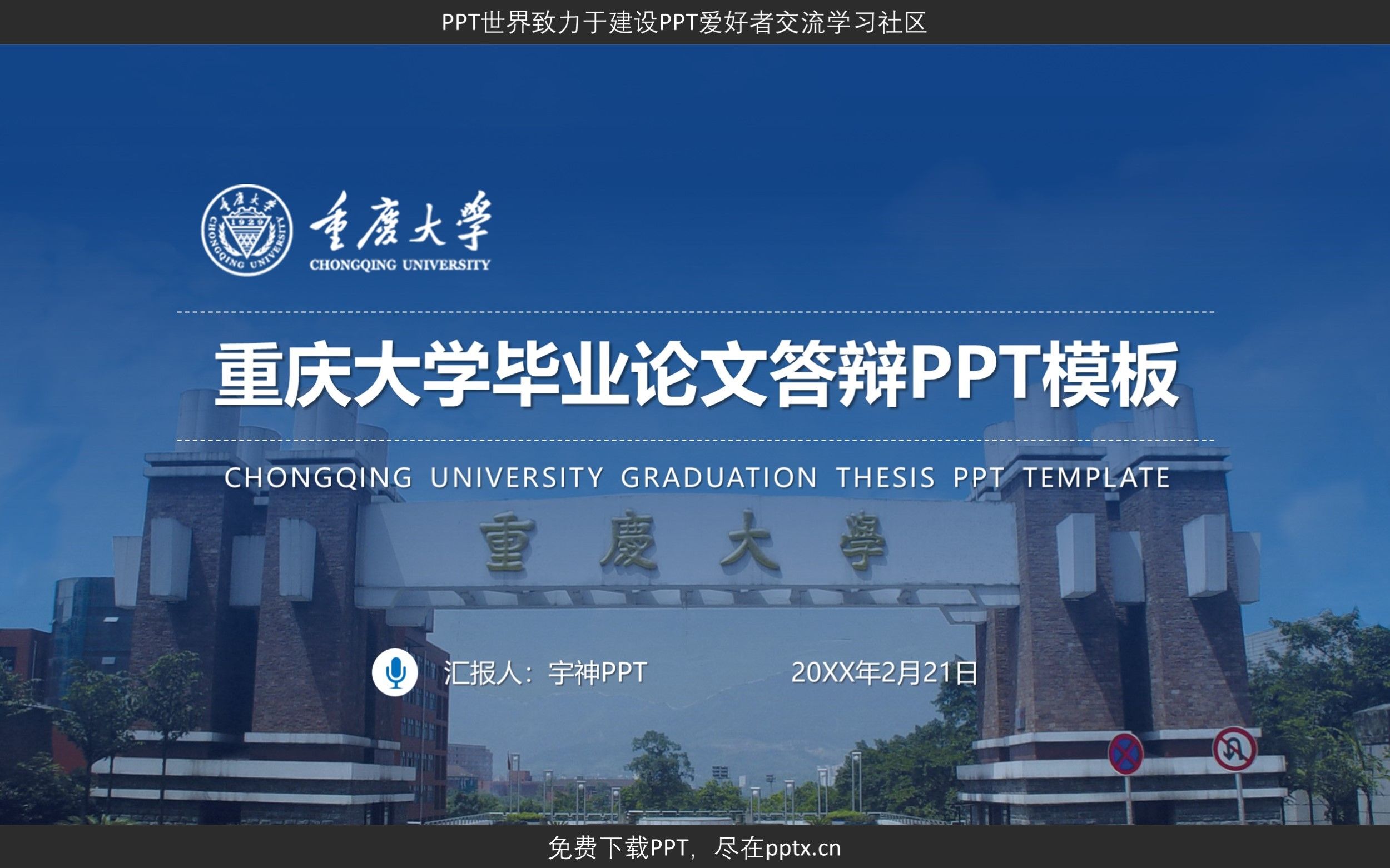
Task: Click the footer text 免费下载PPT，尽在pptx.cn
Action: click(x=694, y=848)
